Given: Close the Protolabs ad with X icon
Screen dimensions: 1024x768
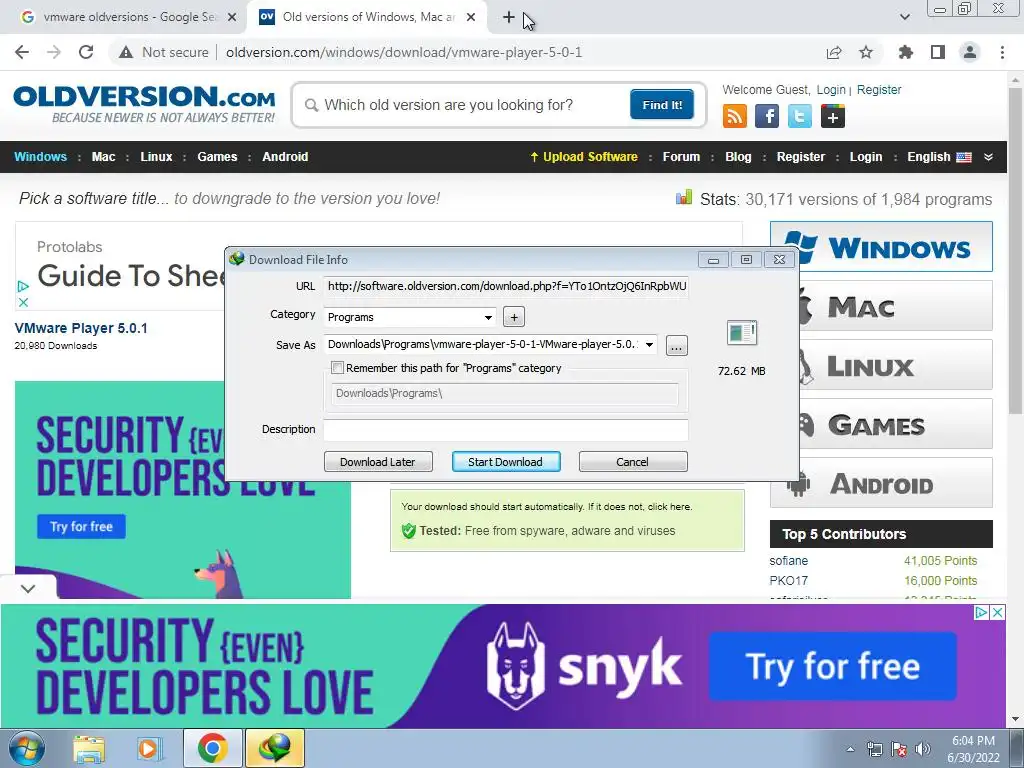Looking at the screenshot, I should pos(23,302).
